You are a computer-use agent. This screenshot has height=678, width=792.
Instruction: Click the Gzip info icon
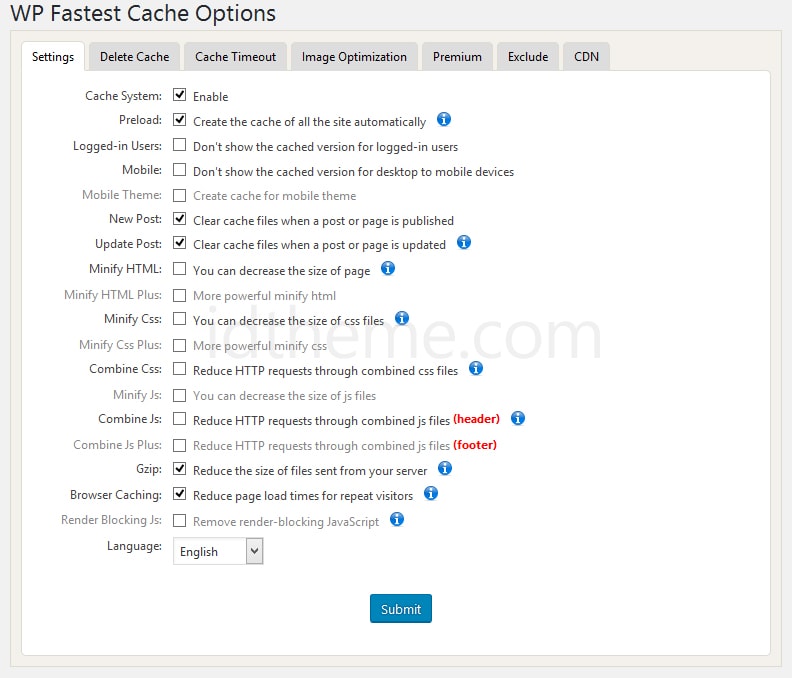444,468
